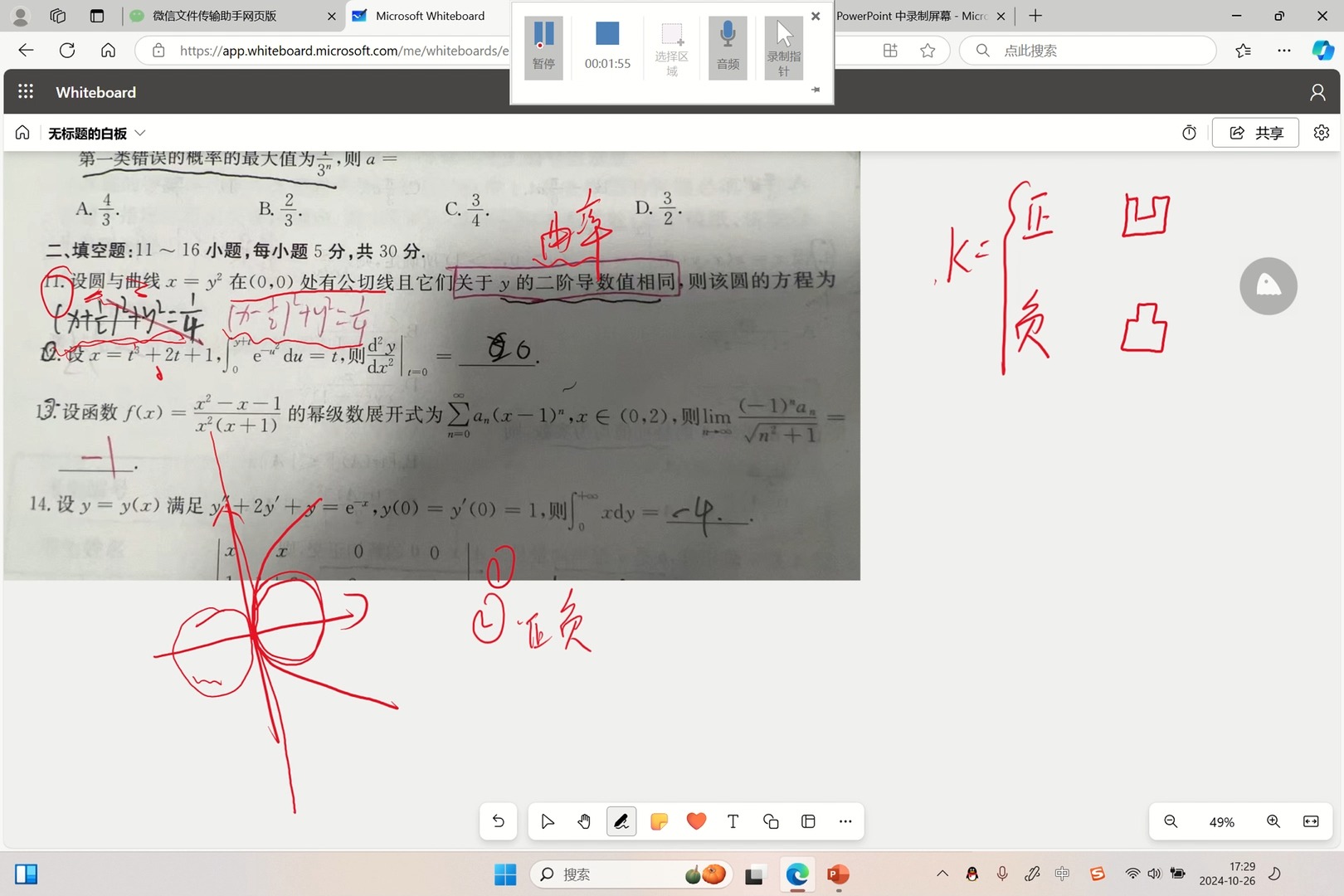Open Edge from the taskbar

click(797, 874)
